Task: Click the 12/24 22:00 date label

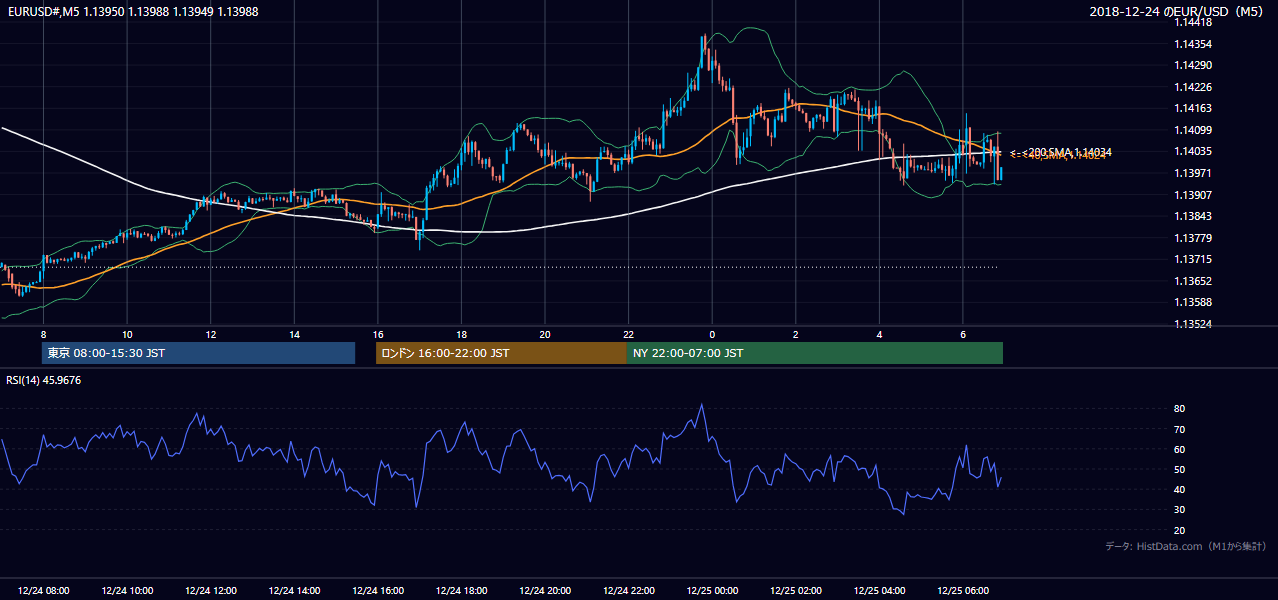Action: click(628, 591)
